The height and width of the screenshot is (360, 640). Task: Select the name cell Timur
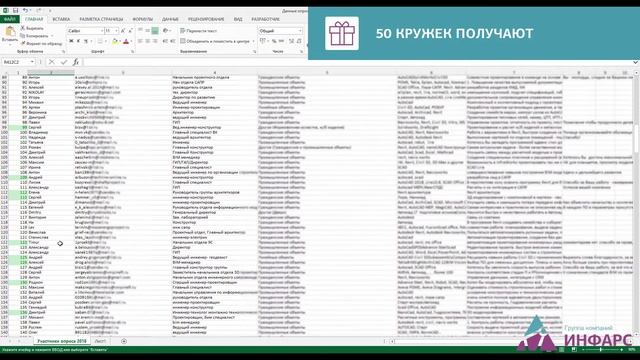51,242
